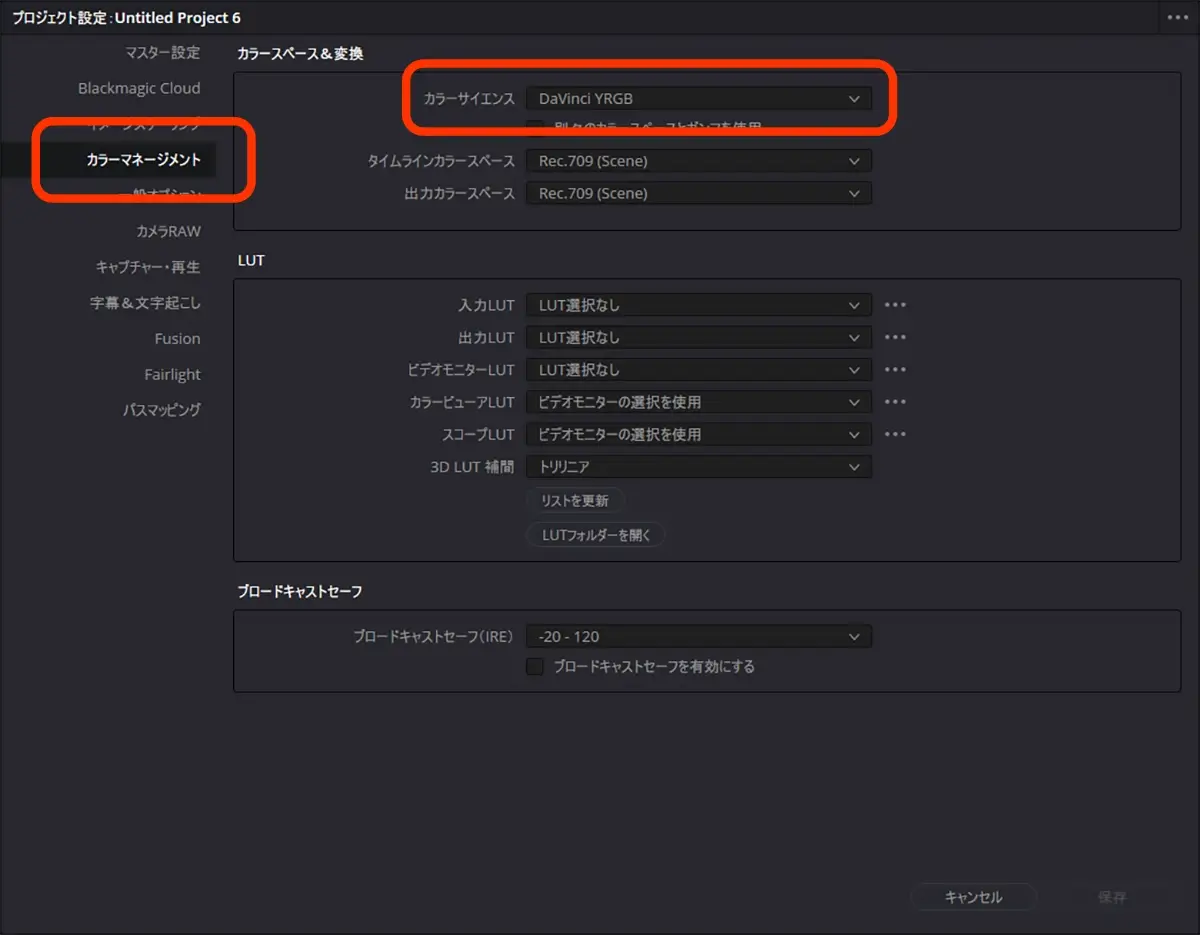
Task: Open the 入力LUT selection dropdown
Action: (x=698, y=305)
